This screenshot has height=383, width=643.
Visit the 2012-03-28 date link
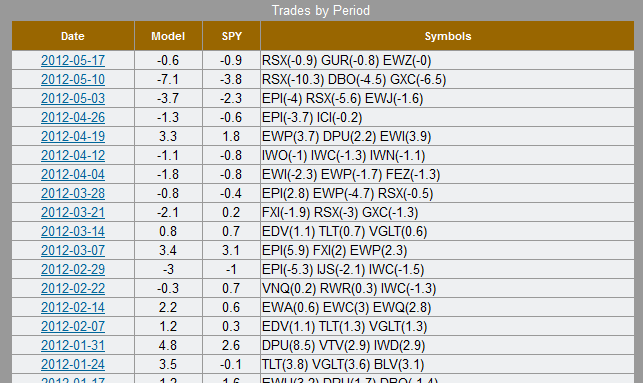tap(73, 193)
